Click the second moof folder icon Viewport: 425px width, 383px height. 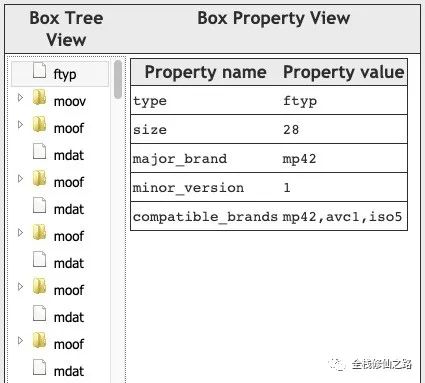tap(39, 179)
